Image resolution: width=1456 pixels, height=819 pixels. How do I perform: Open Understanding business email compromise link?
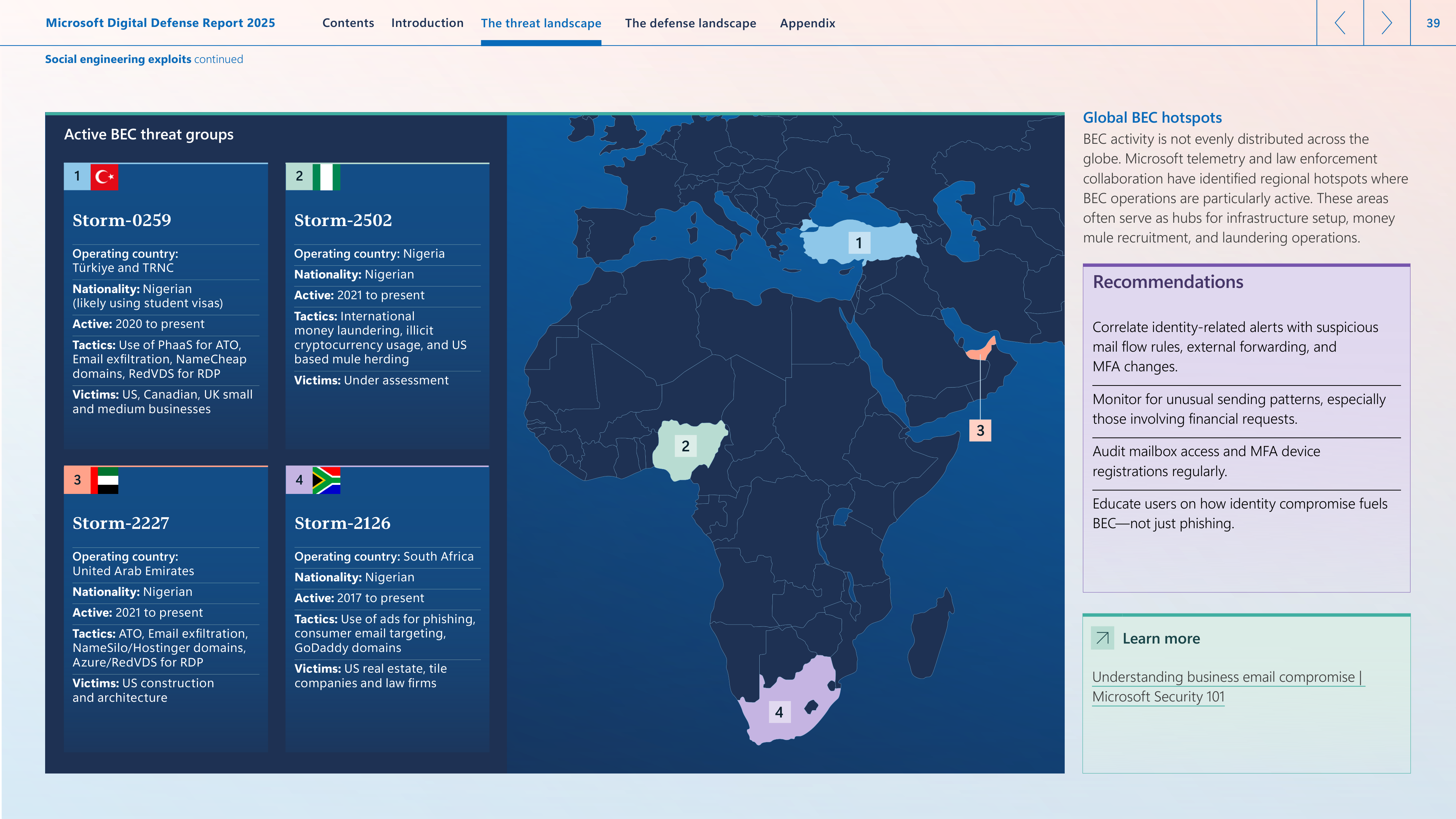(1228, 687)
